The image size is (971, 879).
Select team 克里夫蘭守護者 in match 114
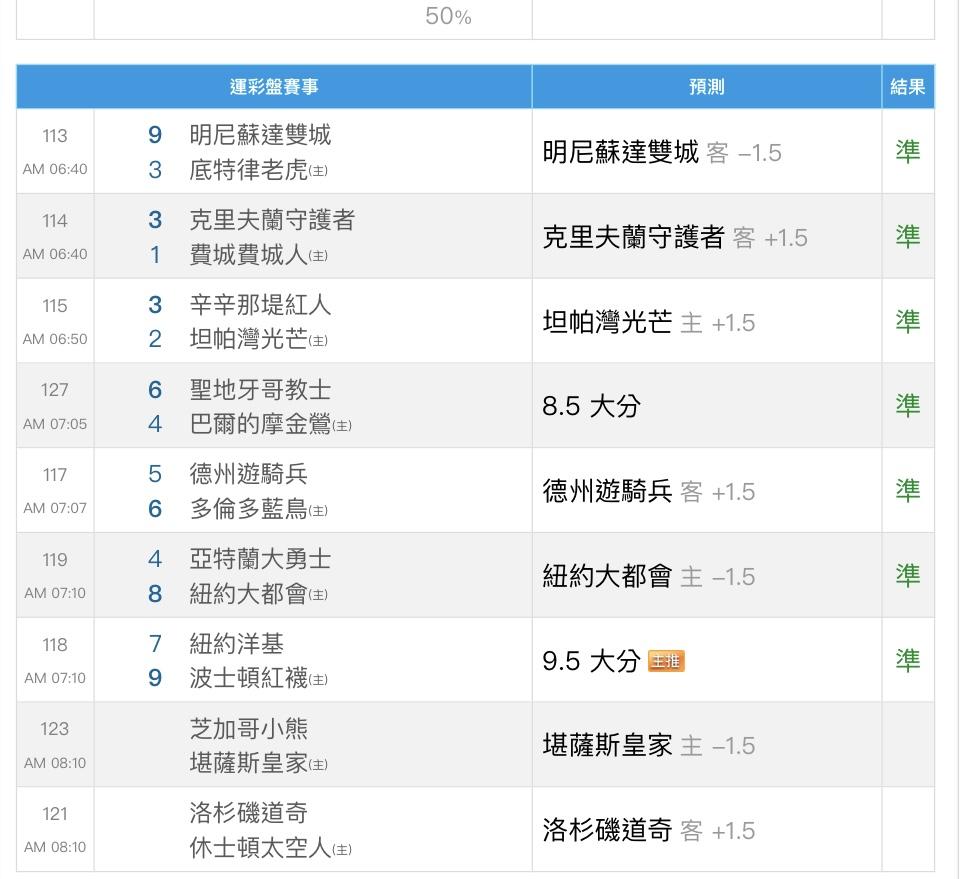[272, 219]
